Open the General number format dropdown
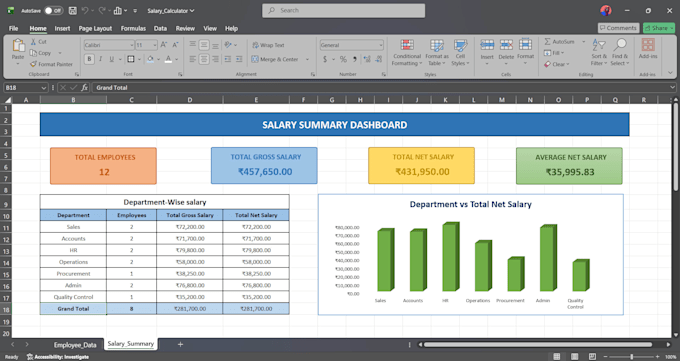 [x=381, y=45]
